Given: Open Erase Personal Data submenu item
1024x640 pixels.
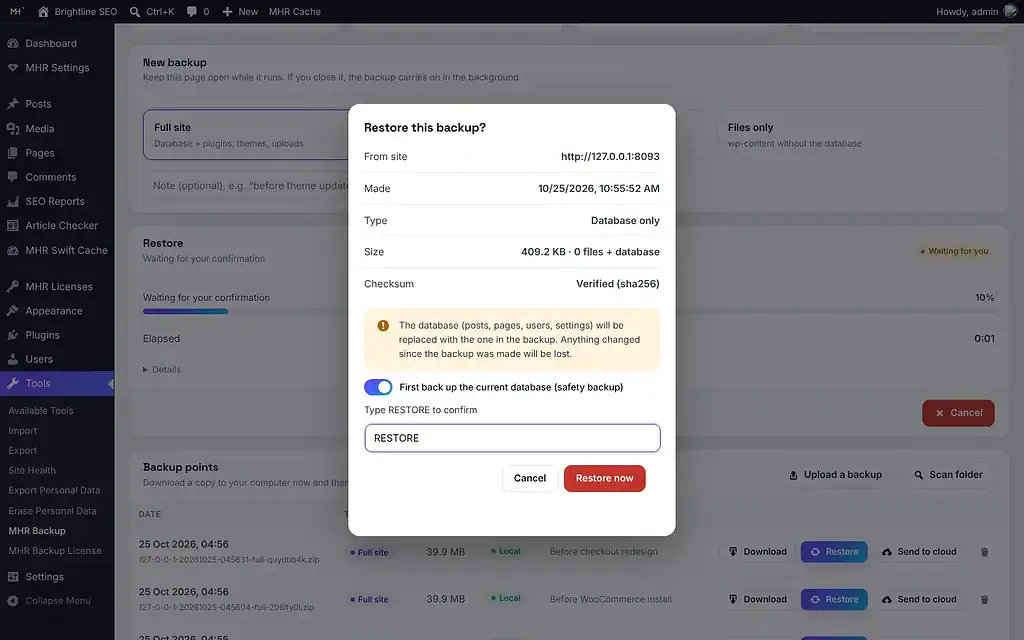Looking at the screenshot, I should [x=52, y=511].
